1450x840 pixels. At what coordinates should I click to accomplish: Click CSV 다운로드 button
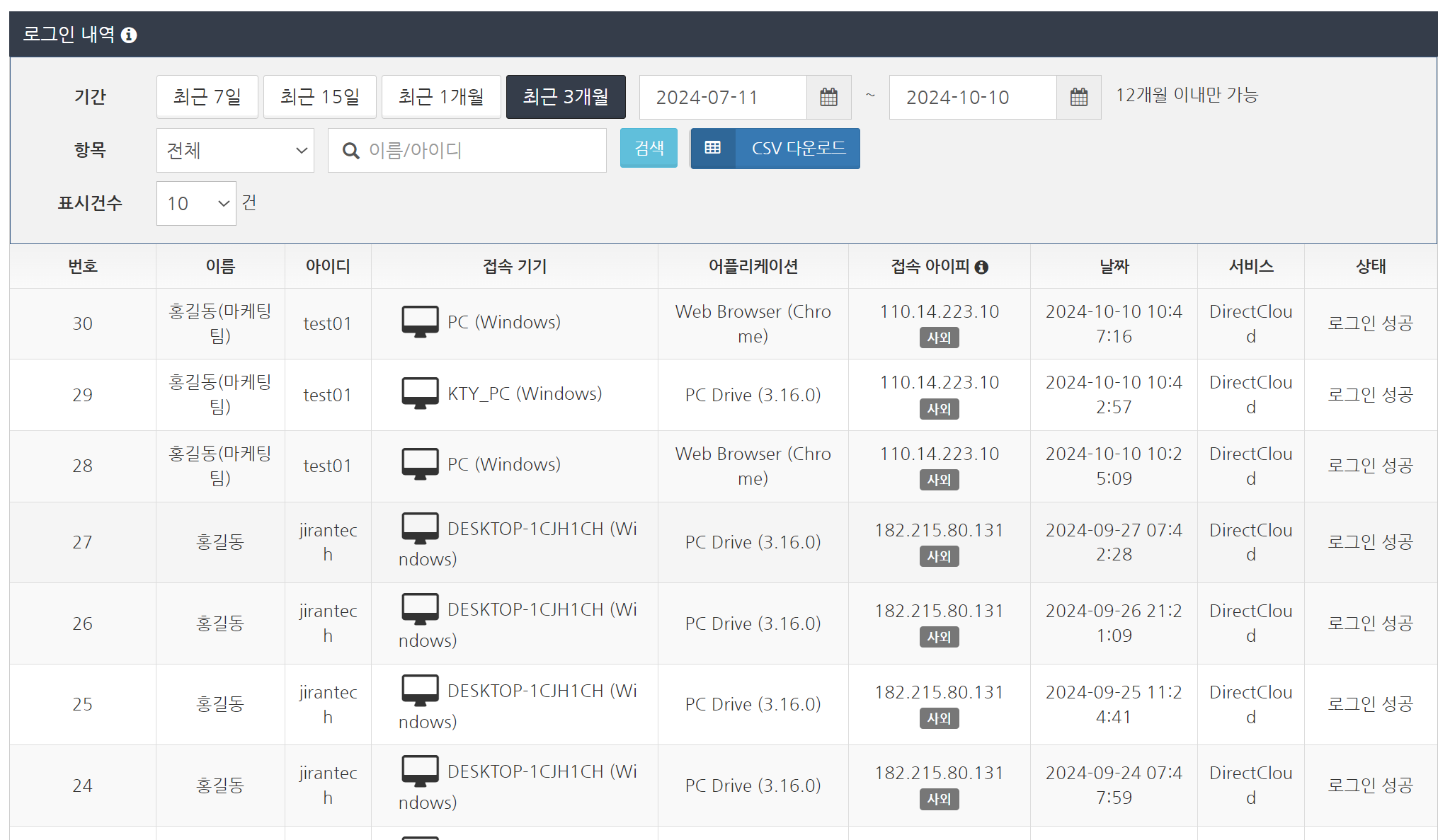coord(798,148)
